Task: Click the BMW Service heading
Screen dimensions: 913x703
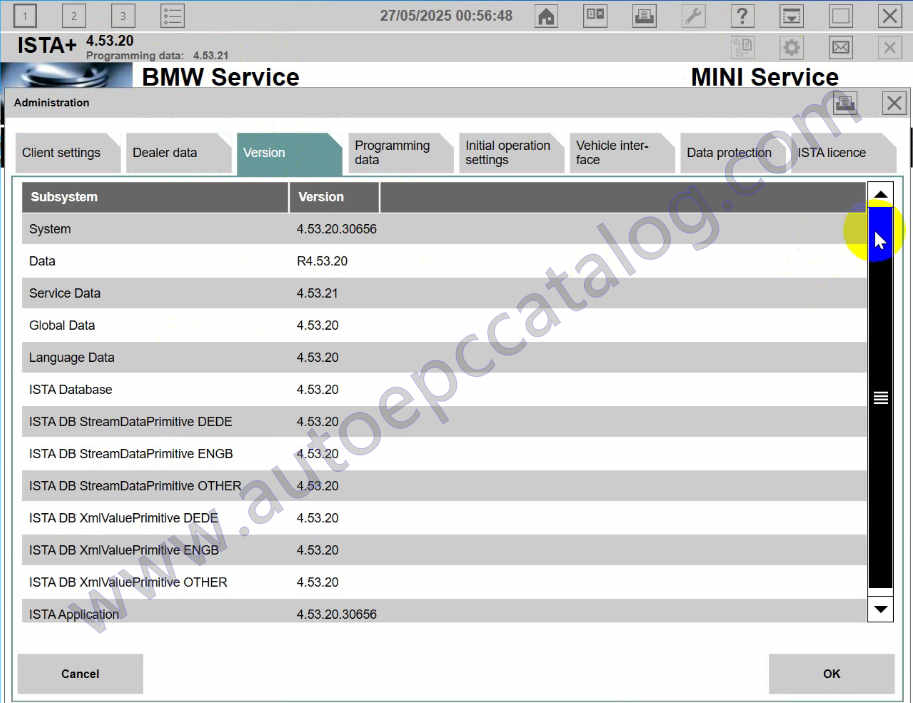Action: pyautogui.click(x=221, y=77)
